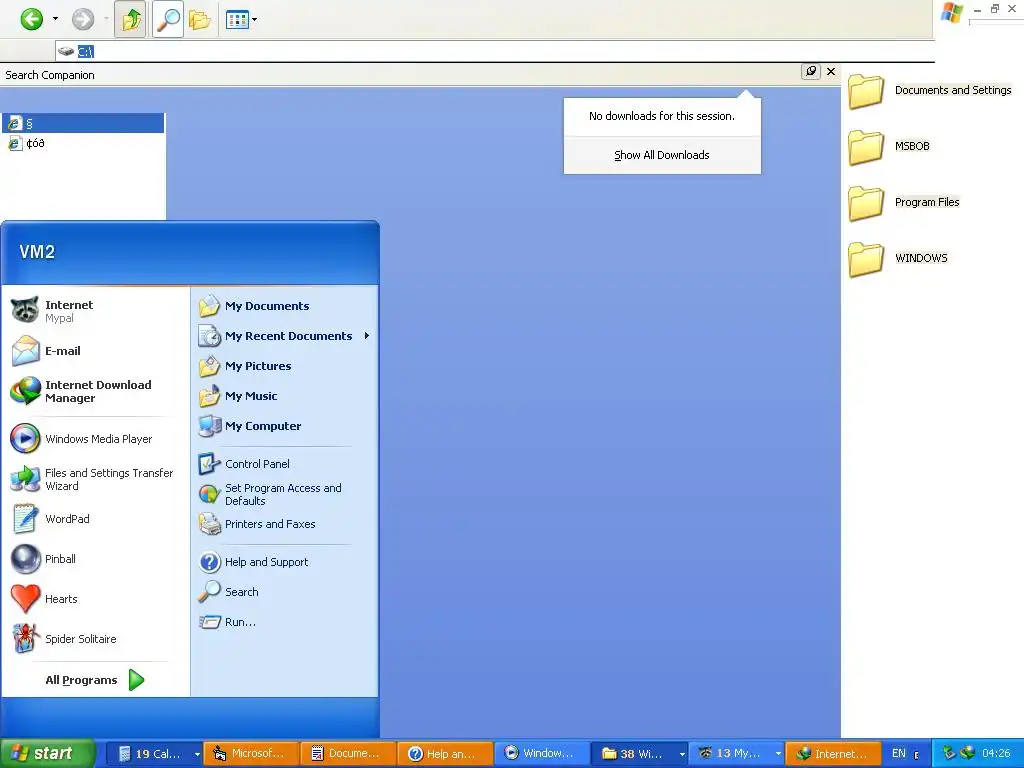The height and width of the screenshot is (768, 1024).
Task: Launch WordPad from Start menu
Action: (95, 519)
